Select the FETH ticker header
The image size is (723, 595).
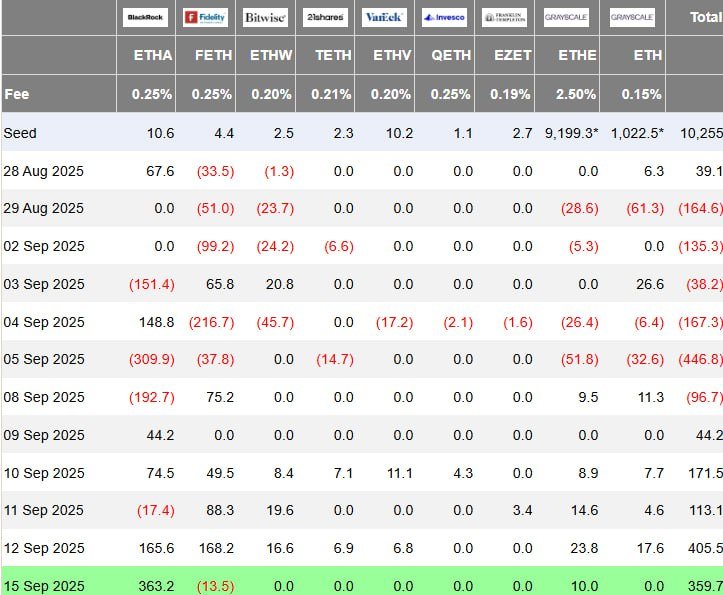(x=213, y=55)
